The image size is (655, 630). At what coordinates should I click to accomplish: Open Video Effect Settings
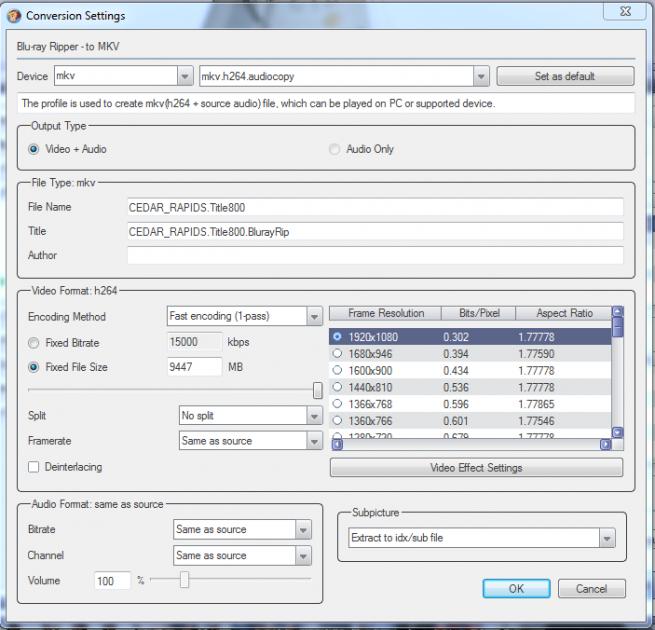pyautogui.click(x=476, y=468)
